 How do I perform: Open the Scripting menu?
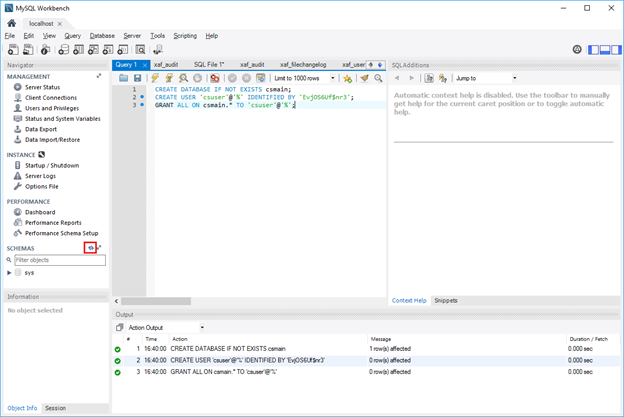[185, 36]
